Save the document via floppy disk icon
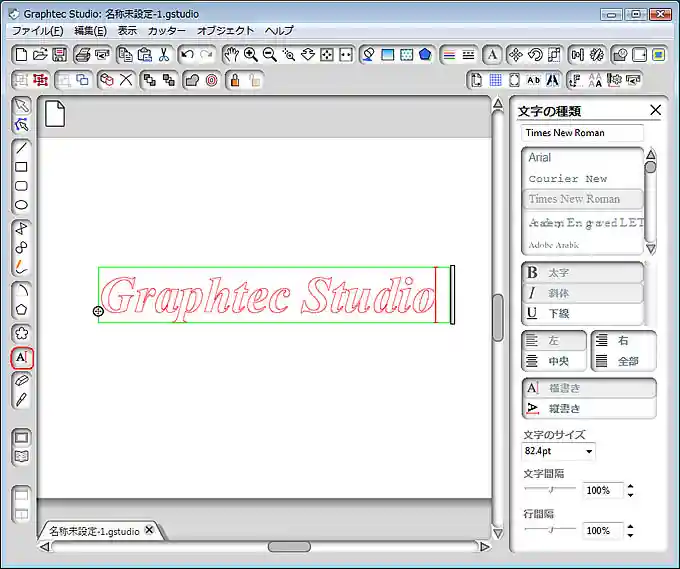The height and width of the screenshot is (569, 680). point(59,55)
